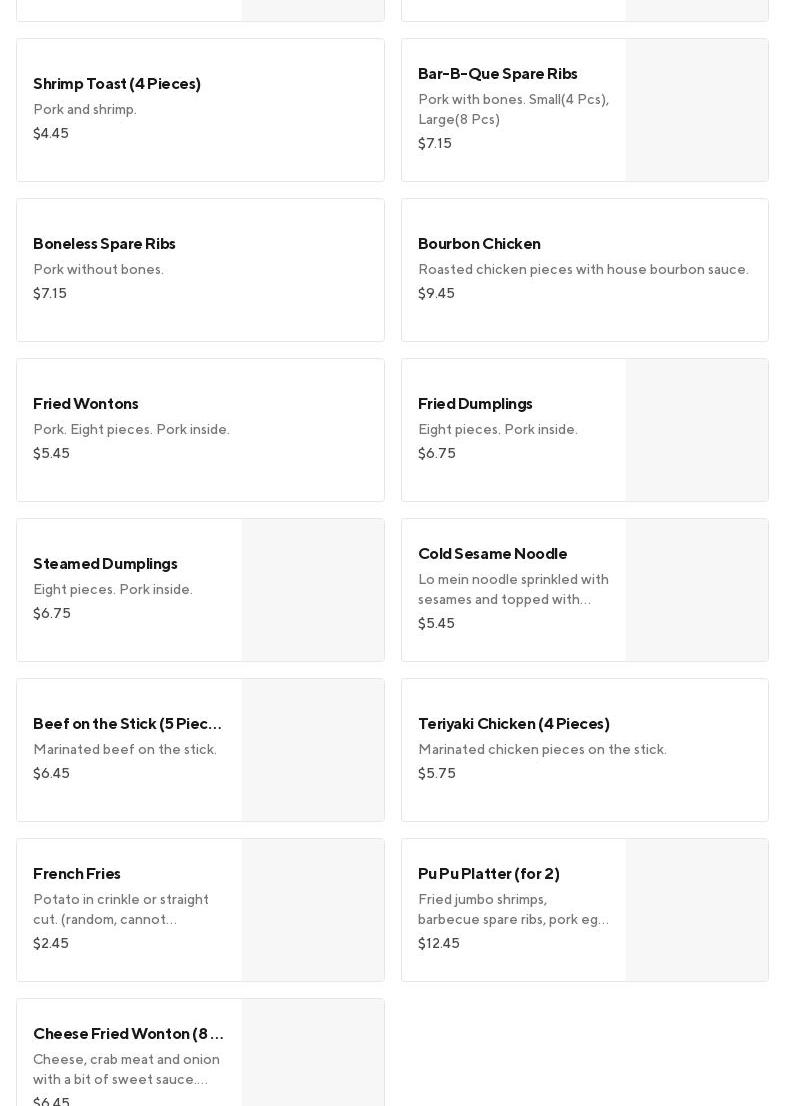Click the Beef on the Stick thumbnail

click(312, 750)
